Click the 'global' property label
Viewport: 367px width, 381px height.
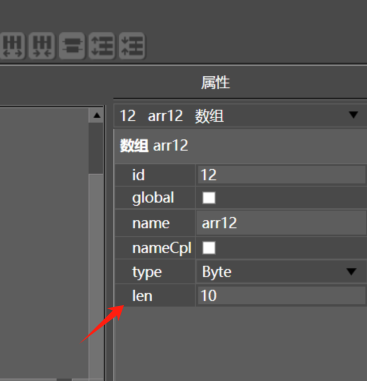tap(153, 198)
